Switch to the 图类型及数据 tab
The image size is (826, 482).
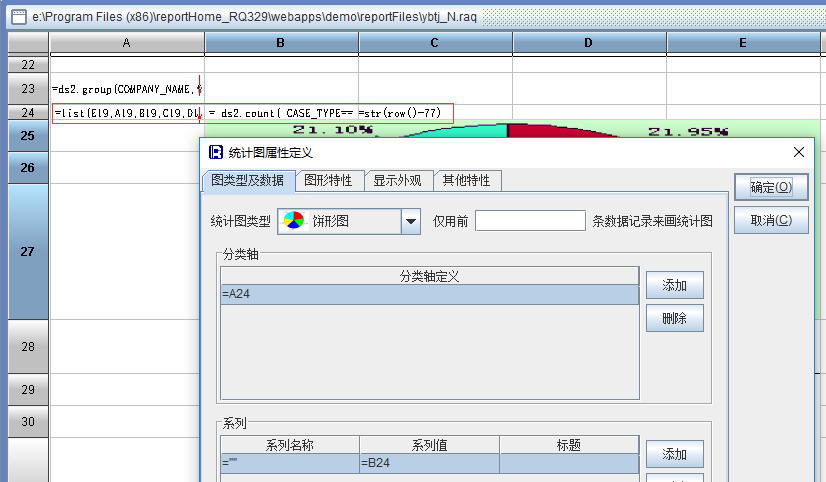click(248, 181)
